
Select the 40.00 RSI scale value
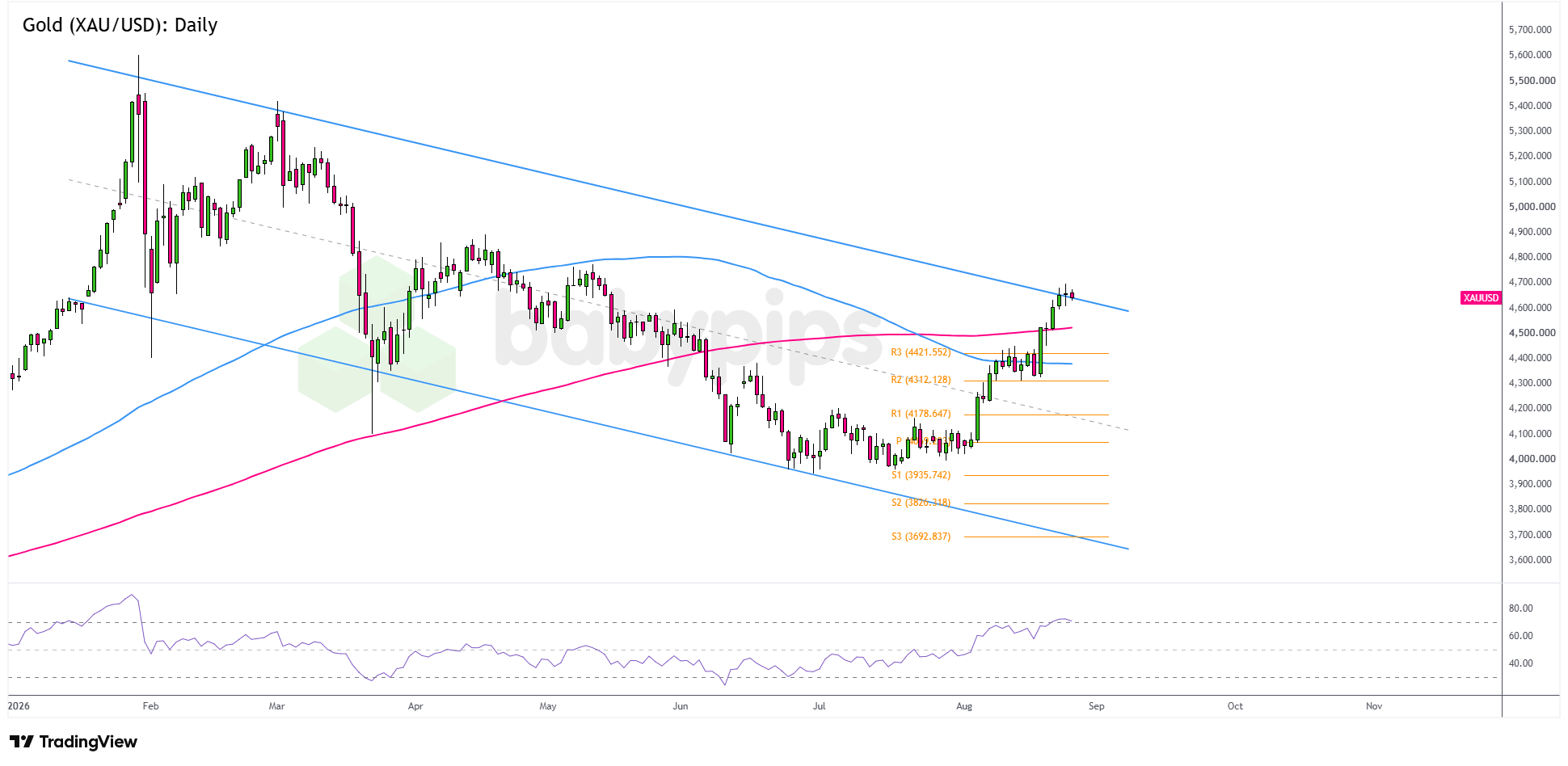(x=1520, y=663)
